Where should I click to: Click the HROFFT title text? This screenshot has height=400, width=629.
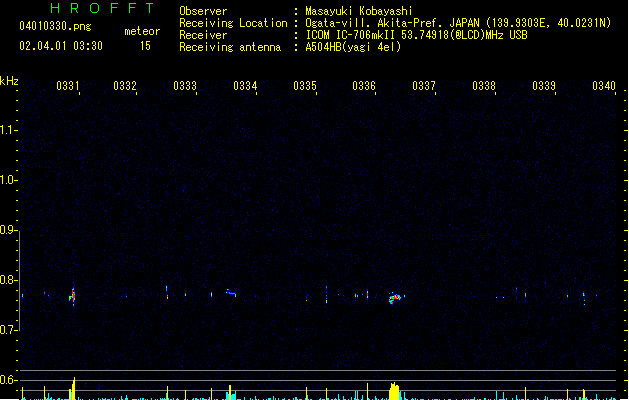[x=102, y=8]
